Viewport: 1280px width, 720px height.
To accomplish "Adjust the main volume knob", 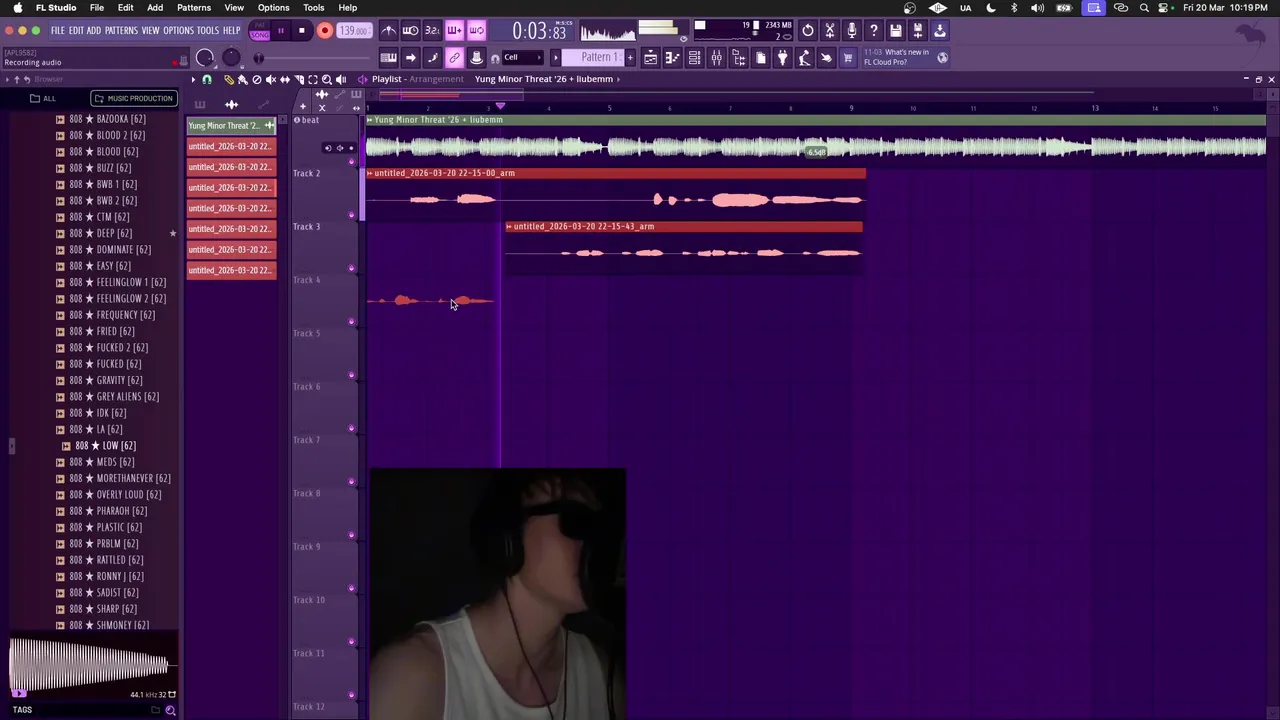I will tap(205, 58).
